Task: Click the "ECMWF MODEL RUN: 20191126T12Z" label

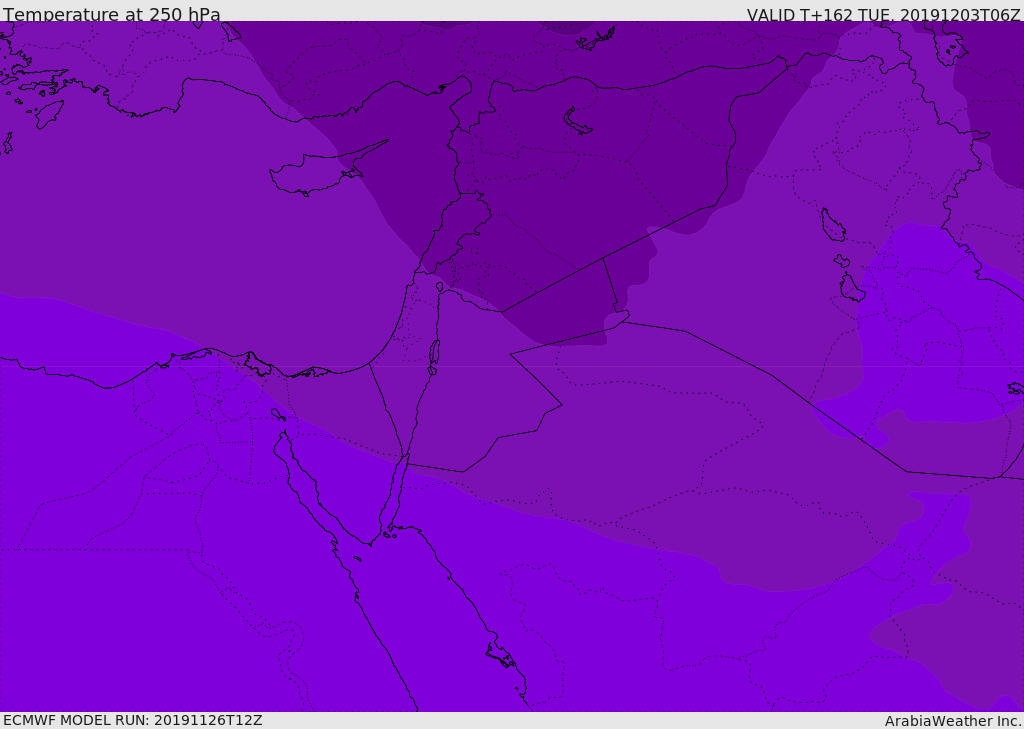Action: (x=133, y=720)
